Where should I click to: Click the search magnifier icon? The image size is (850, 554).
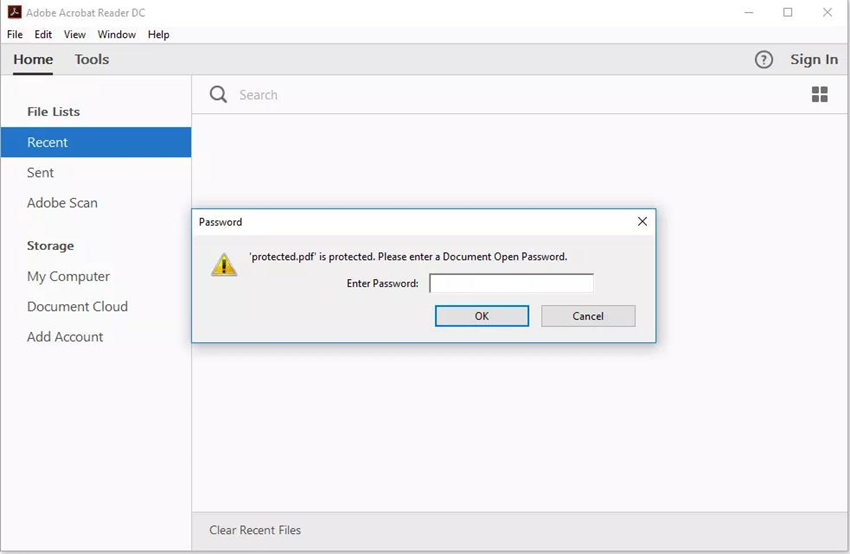[218, 95]
